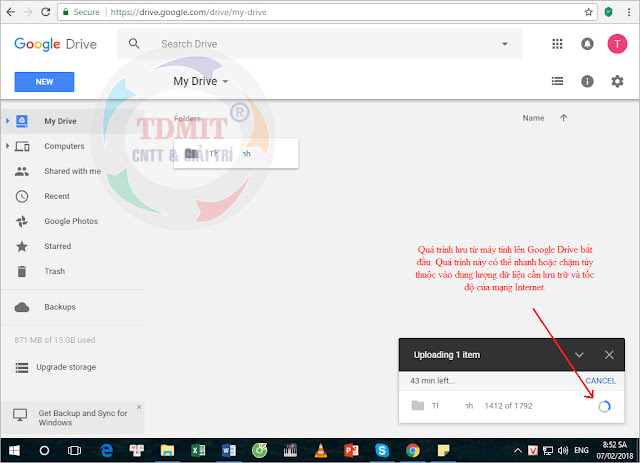This screenshot has height=463, width=640.
Task: Click the Search Drive input field
Action: (322, 44)
